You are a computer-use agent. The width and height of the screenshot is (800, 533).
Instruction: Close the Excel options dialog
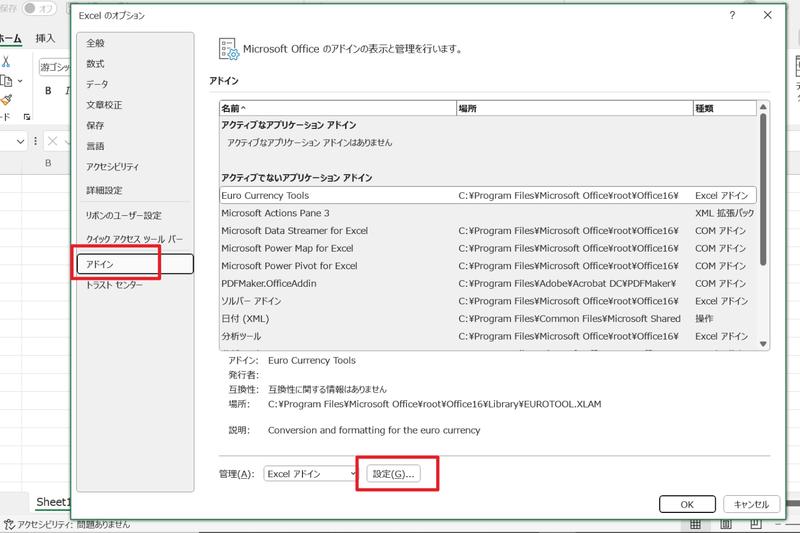pyautogui.click(x=767, y=15)
